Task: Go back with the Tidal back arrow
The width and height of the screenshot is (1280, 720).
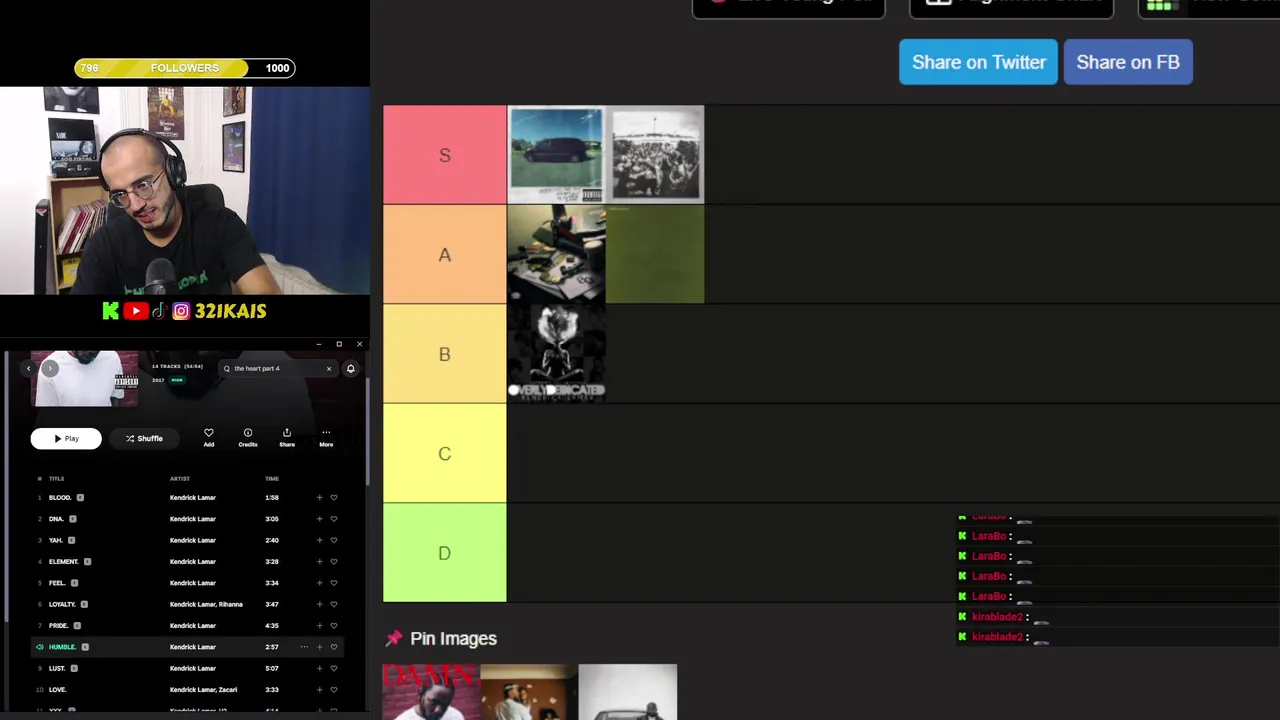Action: pyautogui.click(x=29, y=369)
